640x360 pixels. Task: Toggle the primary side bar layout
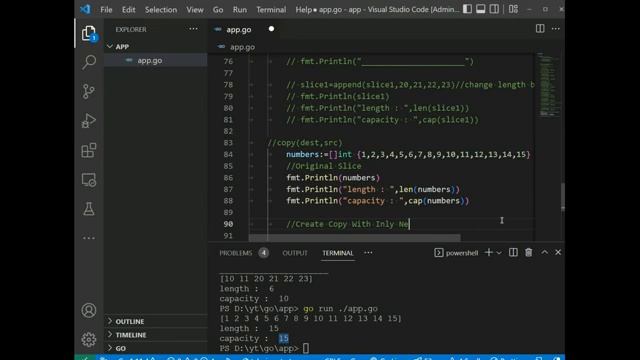[x=467, y=9]
